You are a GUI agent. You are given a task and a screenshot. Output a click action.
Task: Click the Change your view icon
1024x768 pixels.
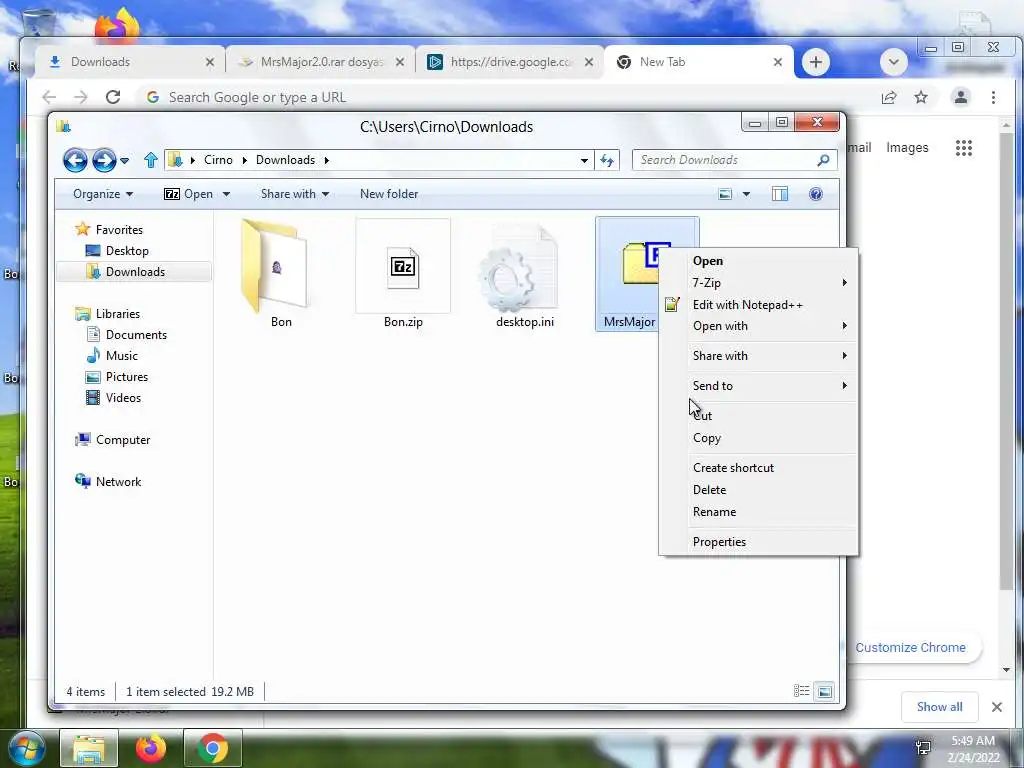click(x=725, y=194)
